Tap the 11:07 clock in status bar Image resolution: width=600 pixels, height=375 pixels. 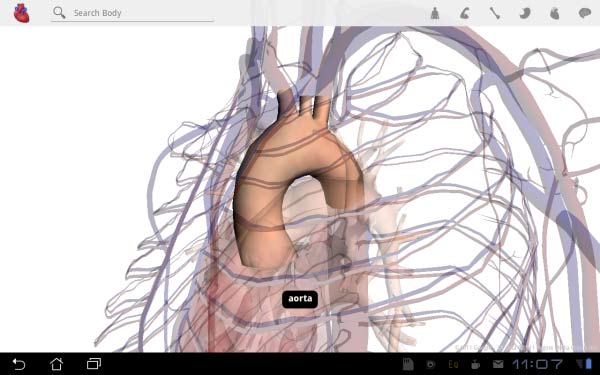click(538, 364)
